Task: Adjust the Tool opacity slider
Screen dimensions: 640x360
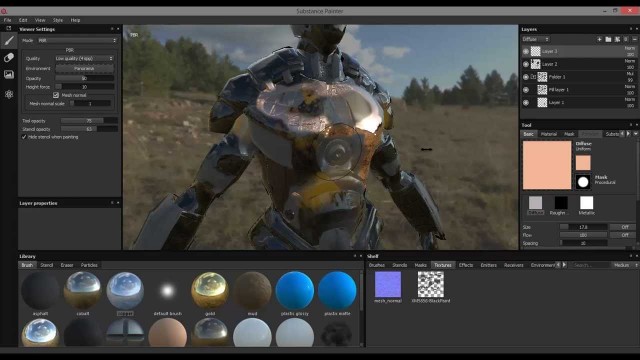Action: point(89,121)
